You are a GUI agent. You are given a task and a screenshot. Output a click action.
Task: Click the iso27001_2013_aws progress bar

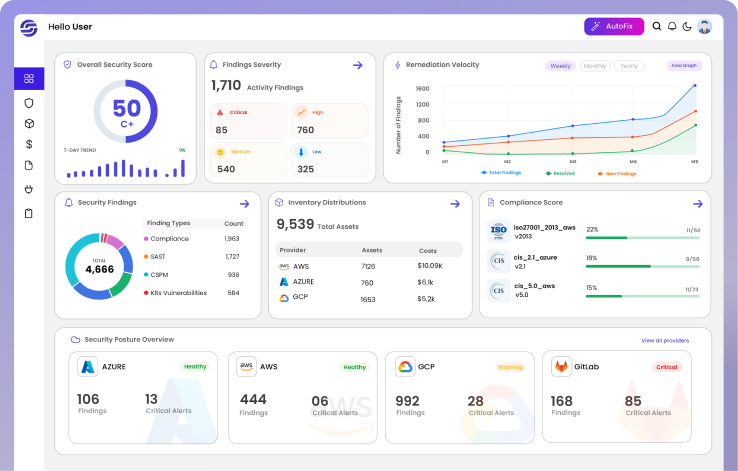[x=642, y=238]
